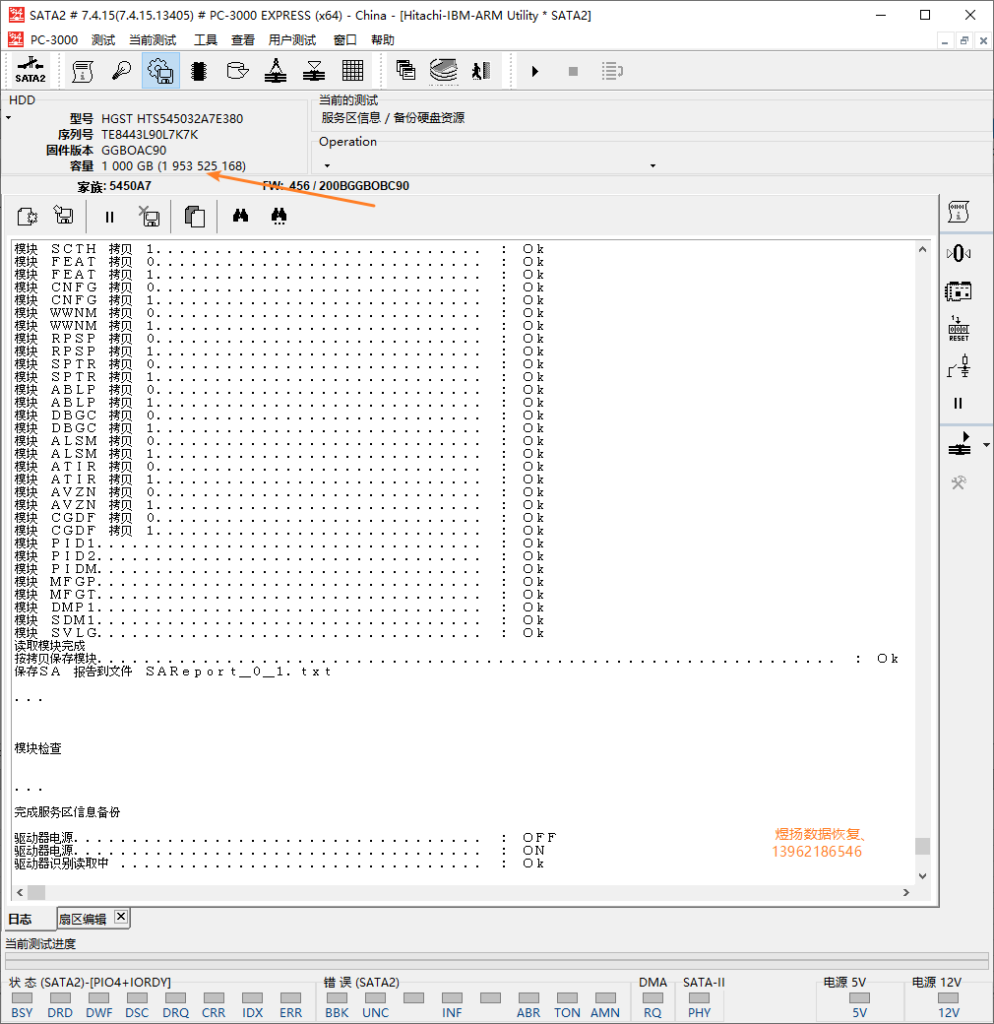Open the disk cylinder icon in top toolbar
The image size is (994, 1024).
pyautogui.click(x=238, y=71)
